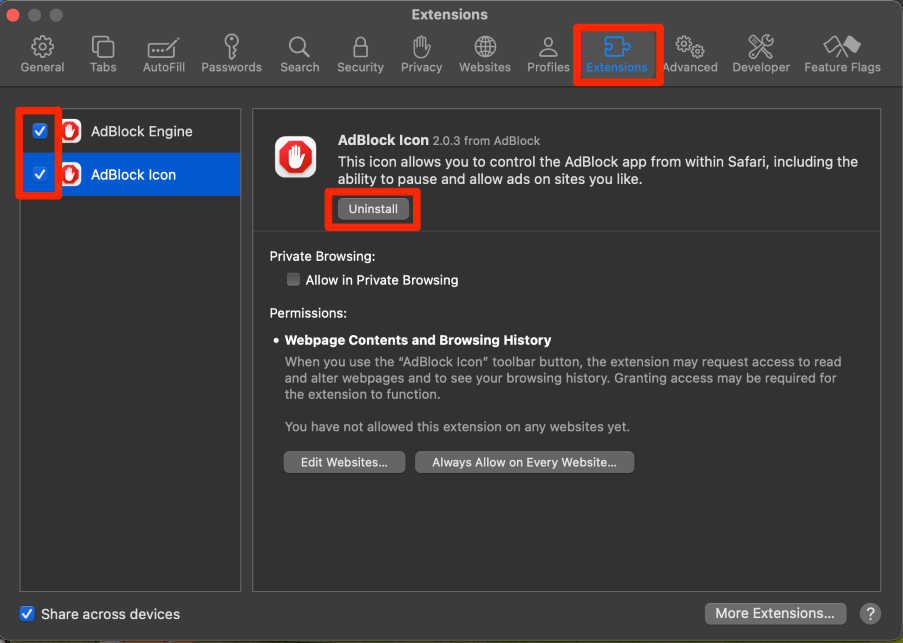Click the large AdBlock Icon logo in details
Viewport: 903px width, 643px height.
[x=295, y=157]
